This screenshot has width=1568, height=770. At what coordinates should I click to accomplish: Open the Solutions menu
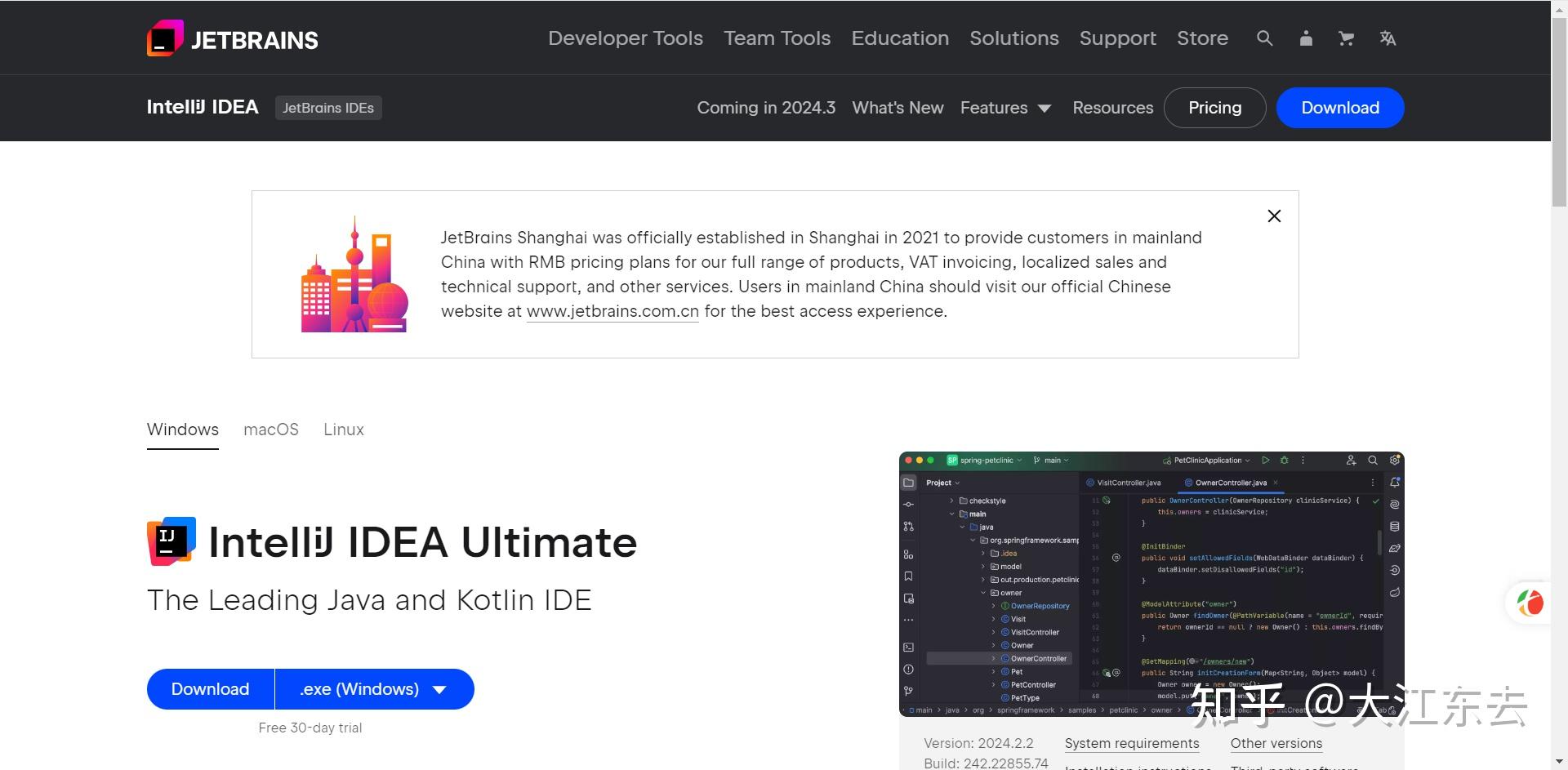[1014, 38]
